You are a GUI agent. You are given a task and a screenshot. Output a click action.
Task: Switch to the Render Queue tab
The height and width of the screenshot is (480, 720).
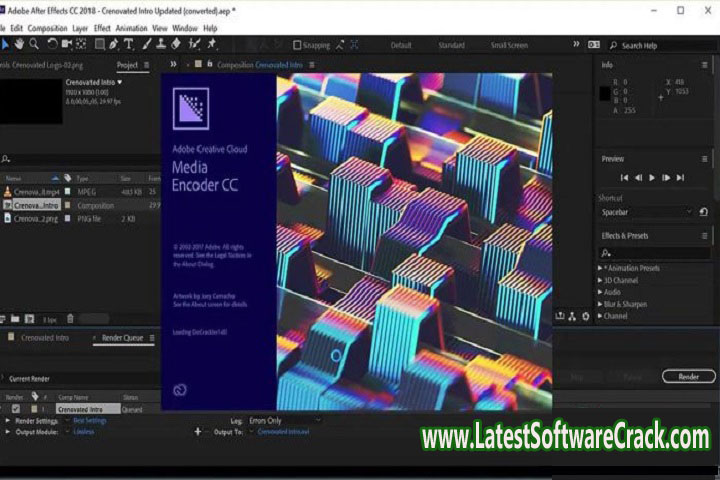click(123, 338)
